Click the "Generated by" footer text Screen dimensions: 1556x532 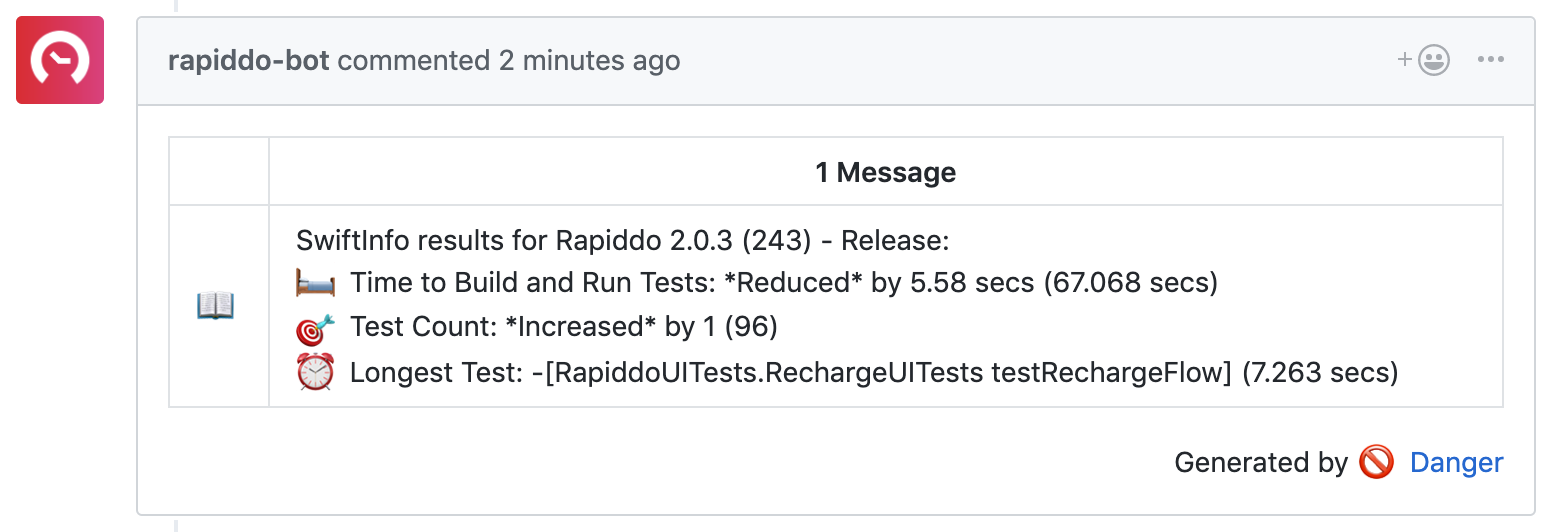pos(1261,462)
